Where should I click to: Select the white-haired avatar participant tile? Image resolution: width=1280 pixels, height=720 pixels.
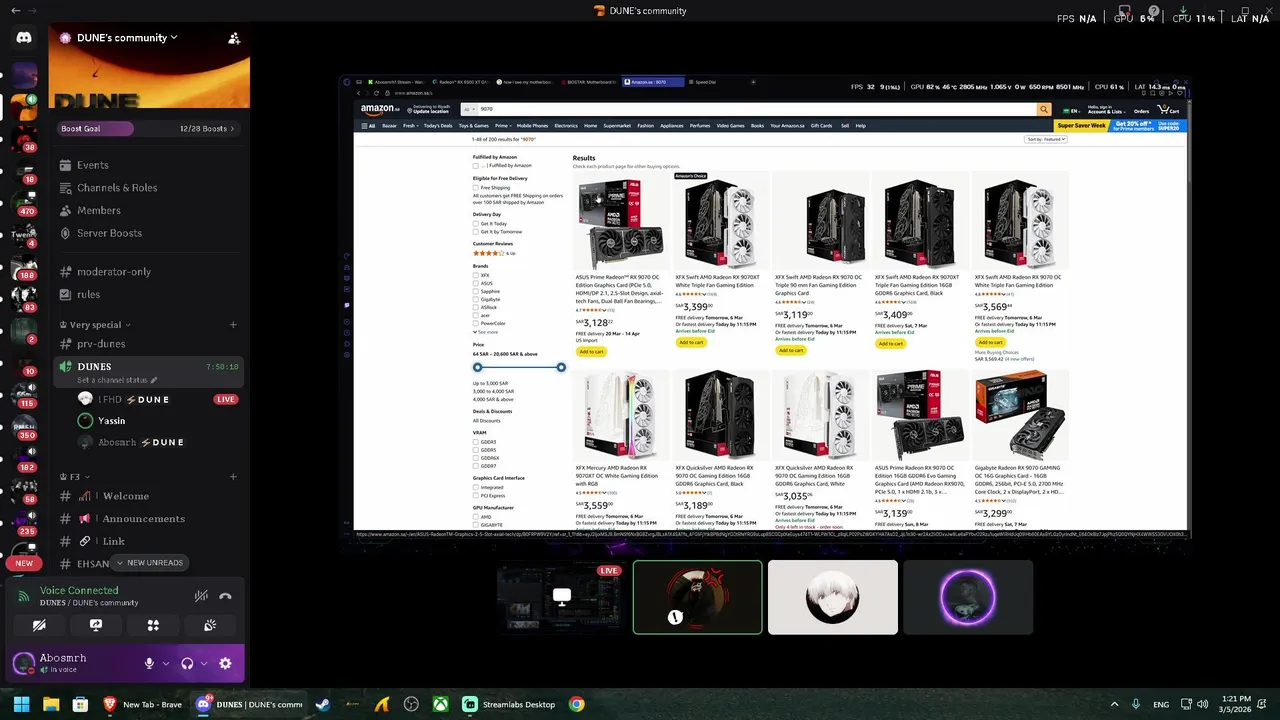tap(833, 597)
